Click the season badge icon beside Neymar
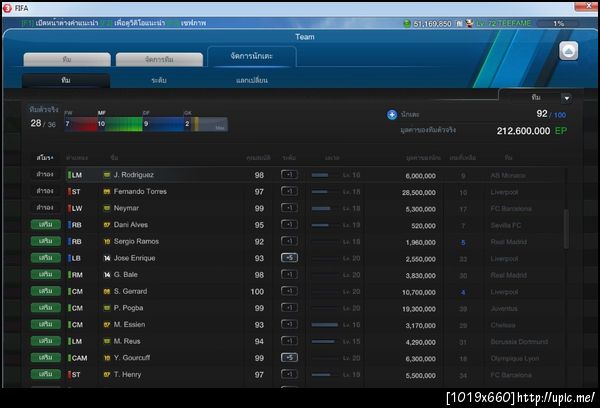Viewport: 600px width, 408px height. (107, 208)
